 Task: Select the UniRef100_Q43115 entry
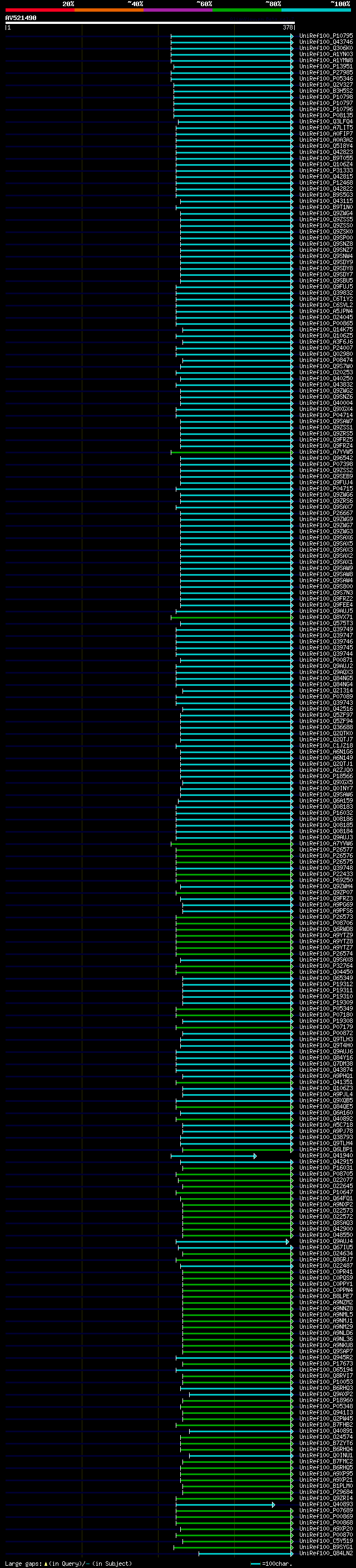326,201
